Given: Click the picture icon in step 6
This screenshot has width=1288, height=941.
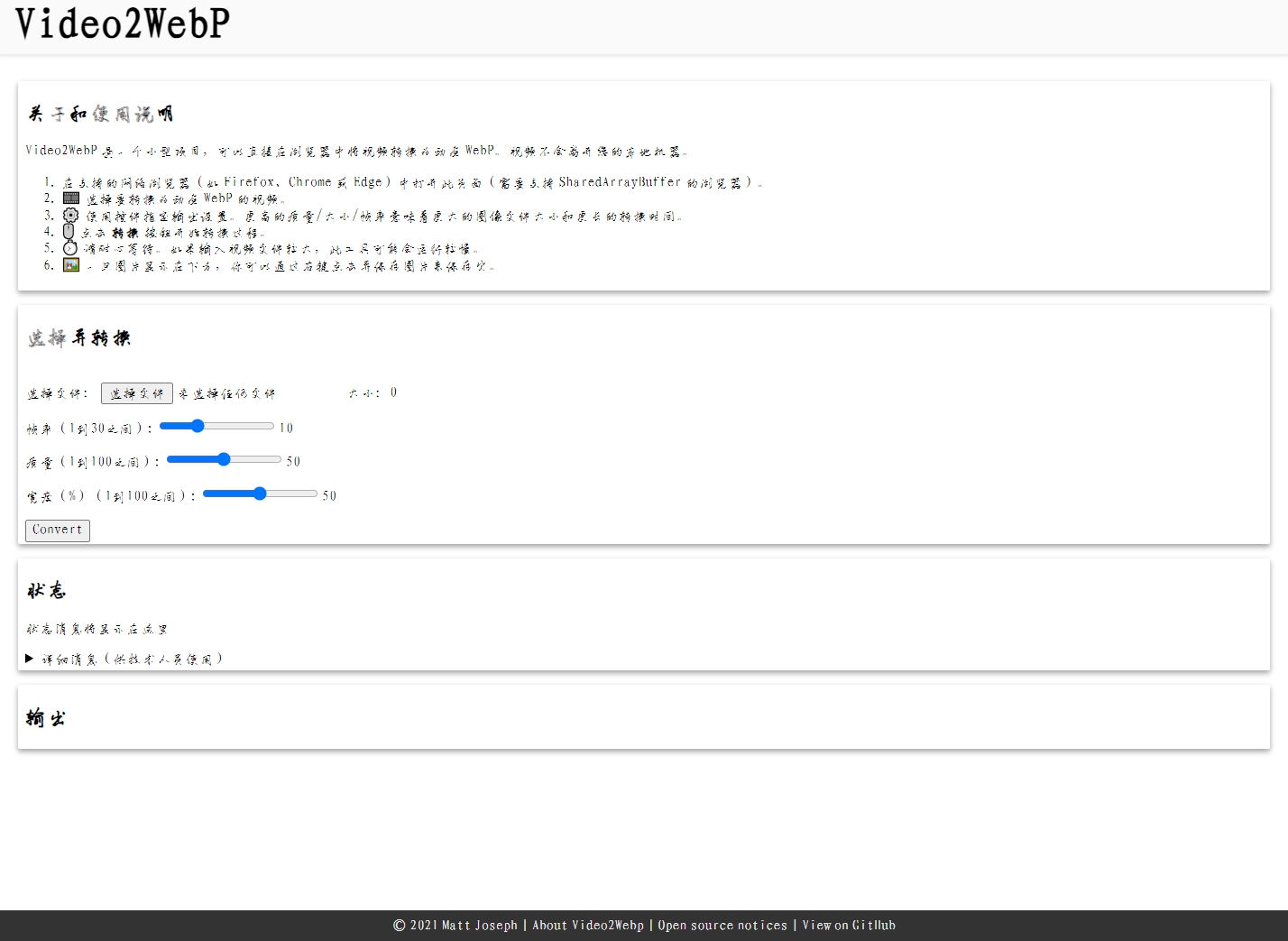Looking at the screenshot, I should point(71,264).
